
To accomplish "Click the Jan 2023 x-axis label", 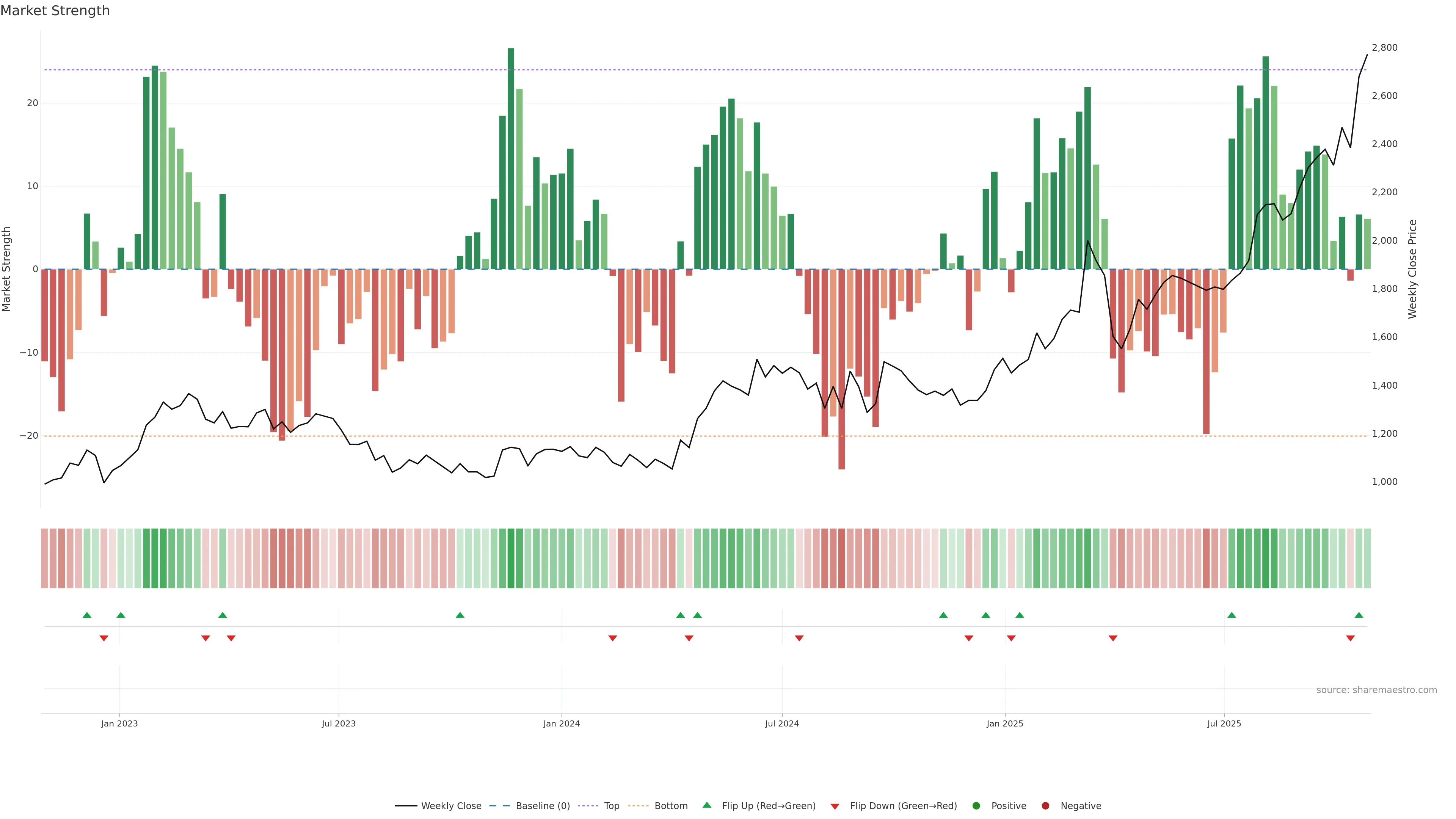I will pyautogui.click(x=119, y=723).
